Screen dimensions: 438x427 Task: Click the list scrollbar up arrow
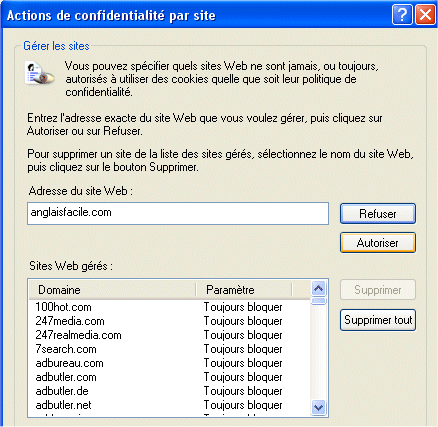319,288
